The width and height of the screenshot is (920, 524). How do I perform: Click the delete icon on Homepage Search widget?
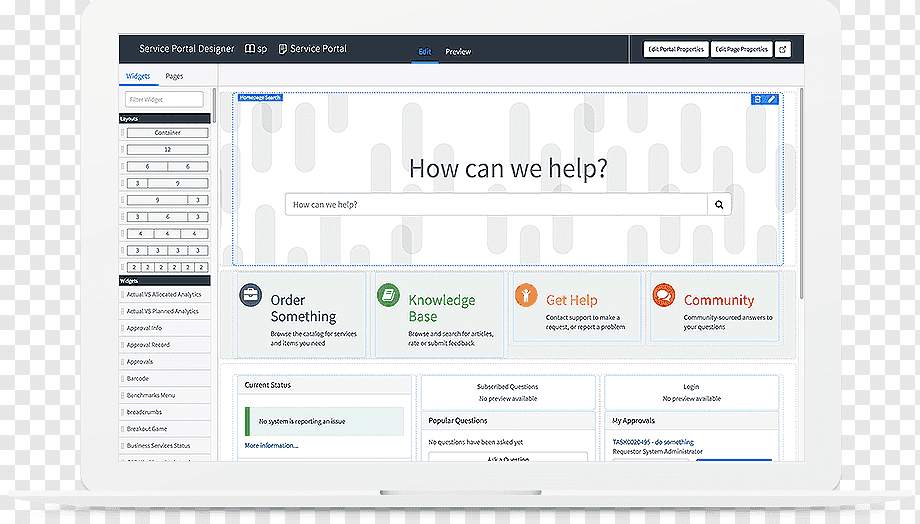758,99
